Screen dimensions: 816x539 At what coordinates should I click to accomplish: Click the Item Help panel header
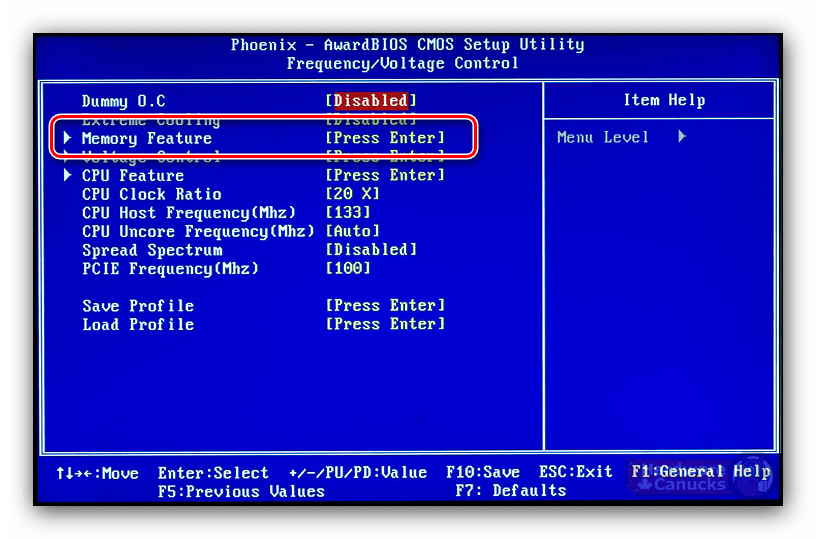click(664, 100)
